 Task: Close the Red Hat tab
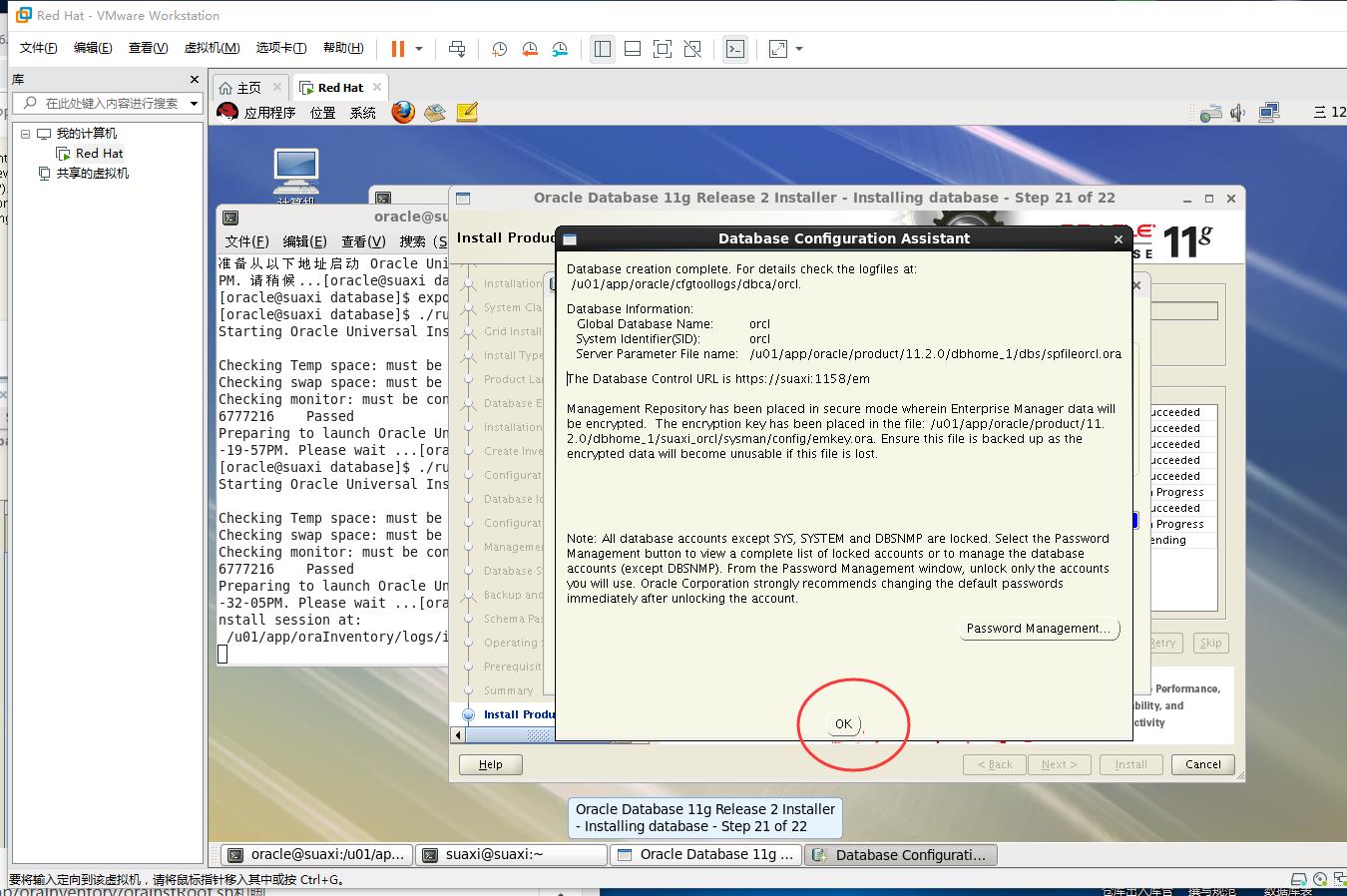(377, 88)
